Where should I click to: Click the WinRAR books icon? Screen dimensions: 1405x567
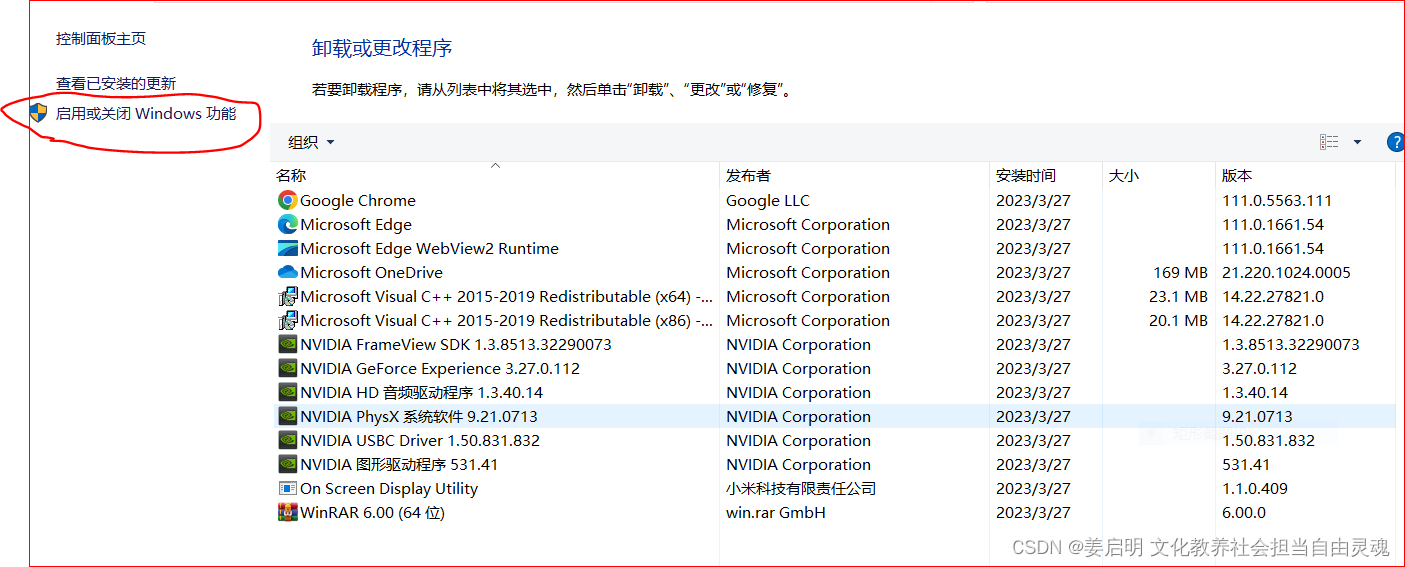[x=288, y=512]
